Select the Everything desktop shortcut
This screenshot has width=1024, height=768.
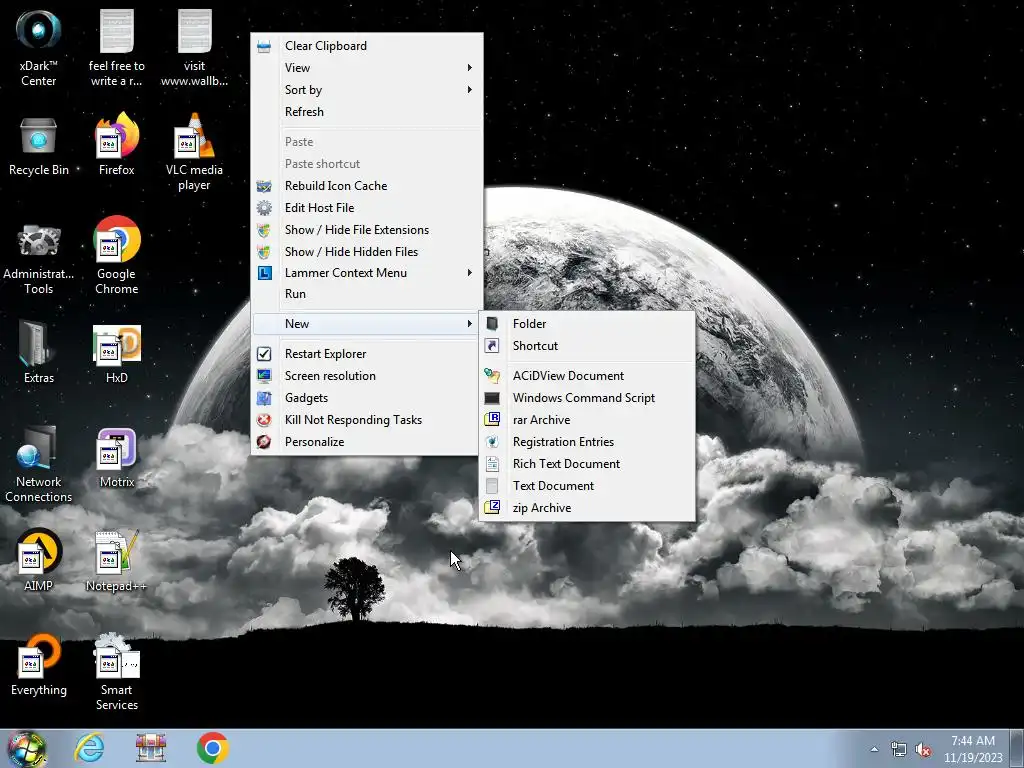(x=39, y=665)
